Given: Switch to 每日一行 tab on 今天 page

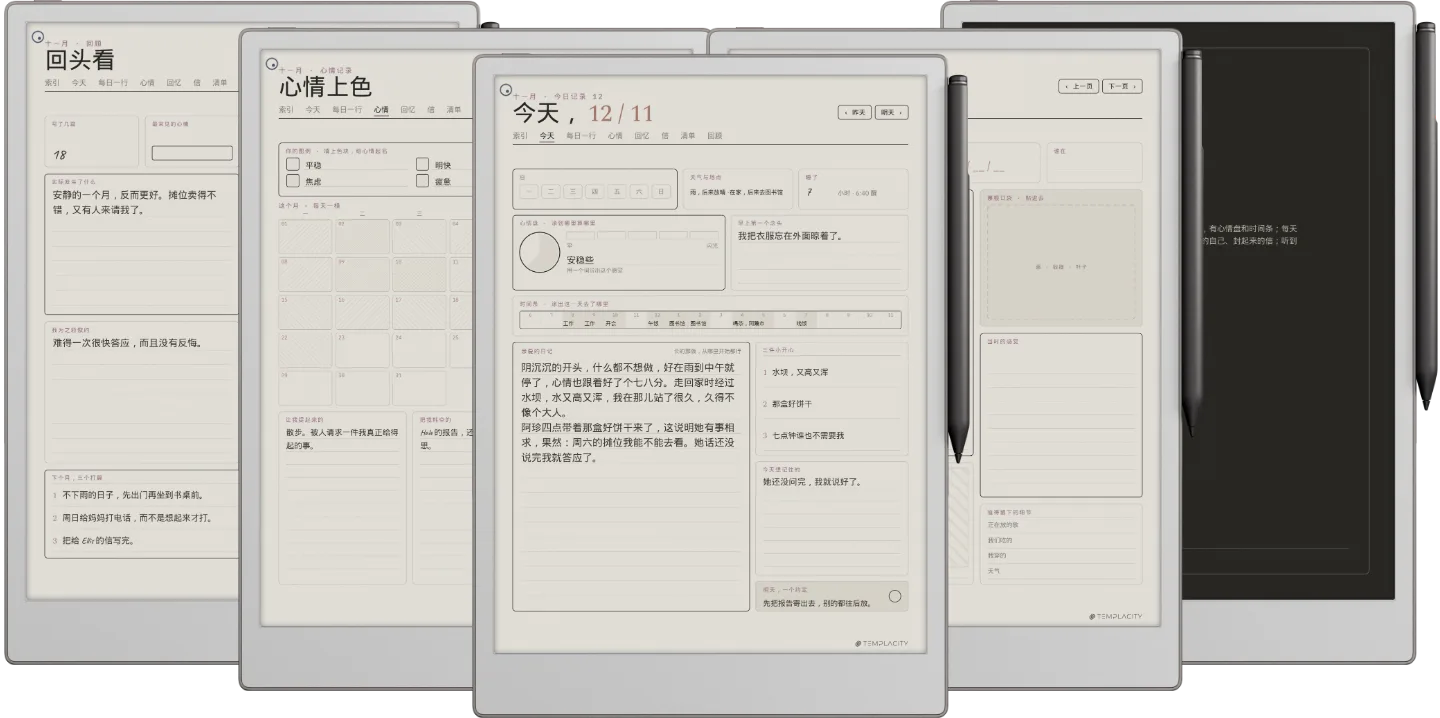Looking at the screenshot, I should pyautogui.click(x=581, y=135).
